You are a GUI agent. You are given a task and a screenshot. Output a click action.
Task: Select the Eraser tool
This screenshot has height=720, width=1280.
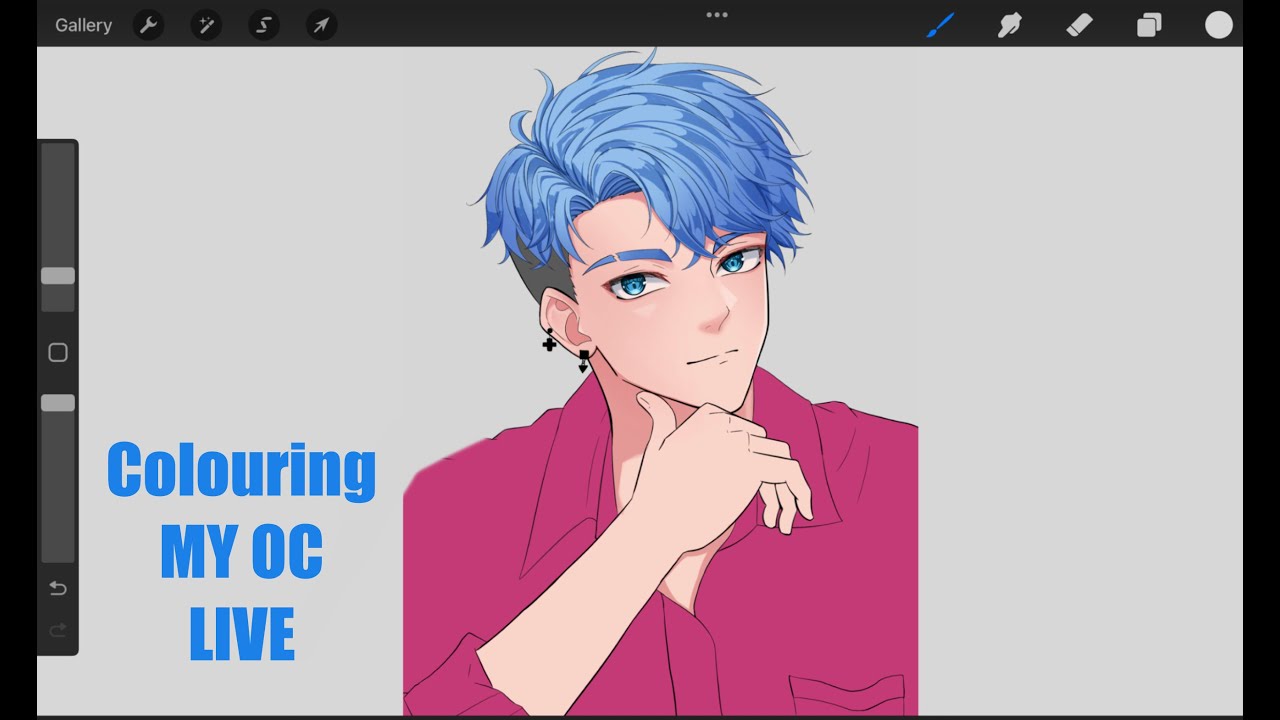click(1080, 25)
